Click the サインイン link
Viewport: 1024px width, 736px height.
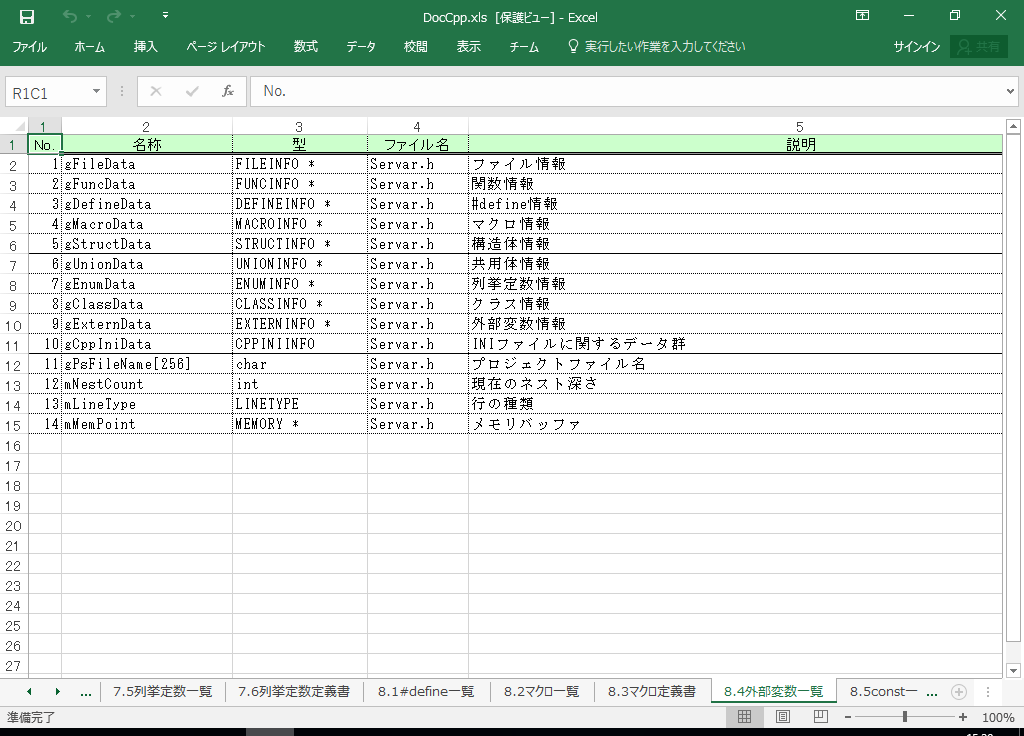coord(916,47)
